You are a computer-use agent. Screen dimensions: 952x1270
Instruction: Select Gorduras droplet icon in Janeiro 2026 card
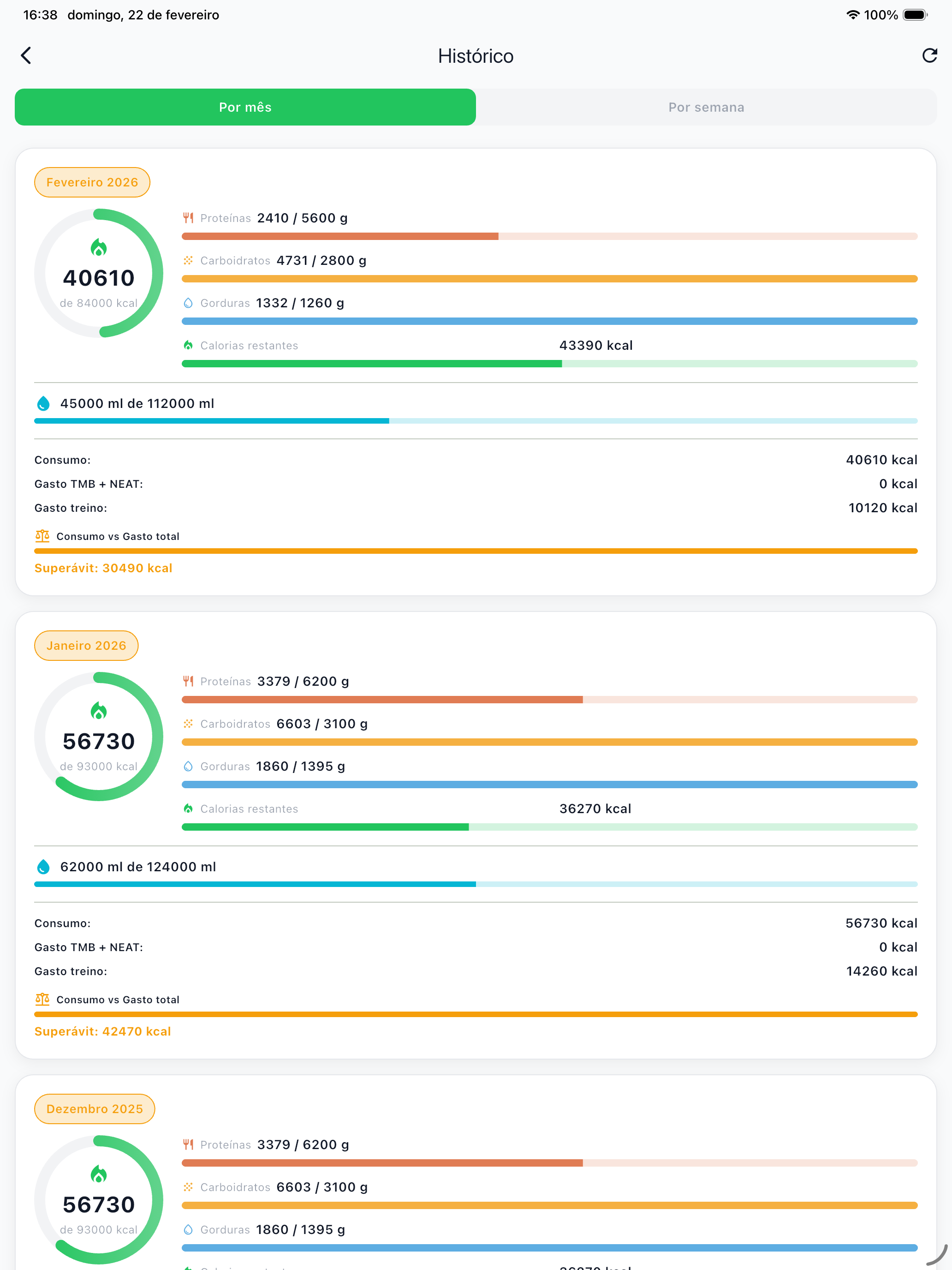click(x=188, y=766)
